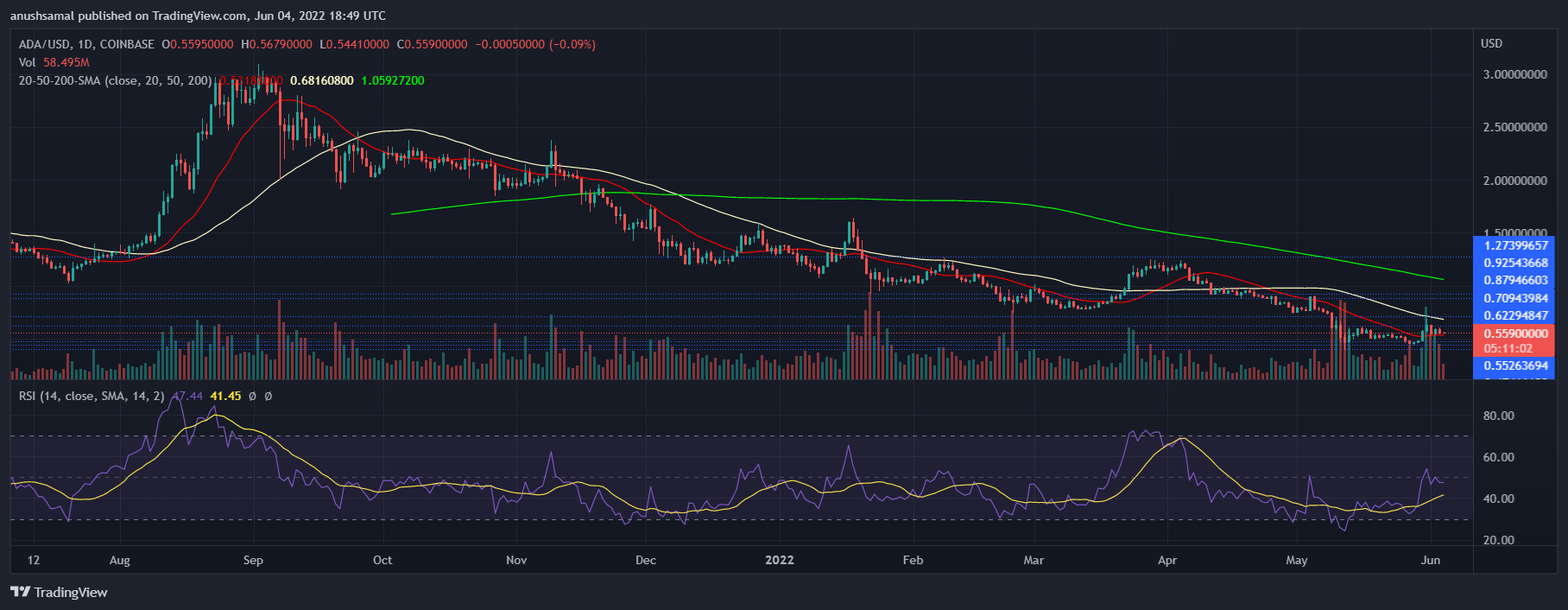Screen dimensions: 1568x610
Task: Click the publication header by anushsamal
Action: pyautogui.click(x=198, y=16)
